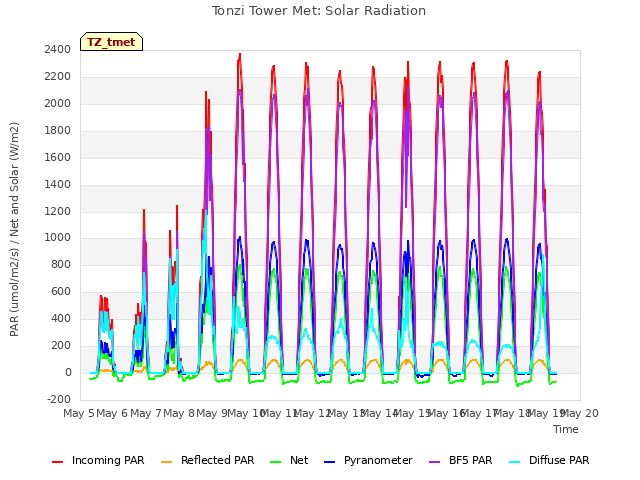Click the 2000 y-axis tick label
The height and width of the screenshot is (480, 640).
58,103
